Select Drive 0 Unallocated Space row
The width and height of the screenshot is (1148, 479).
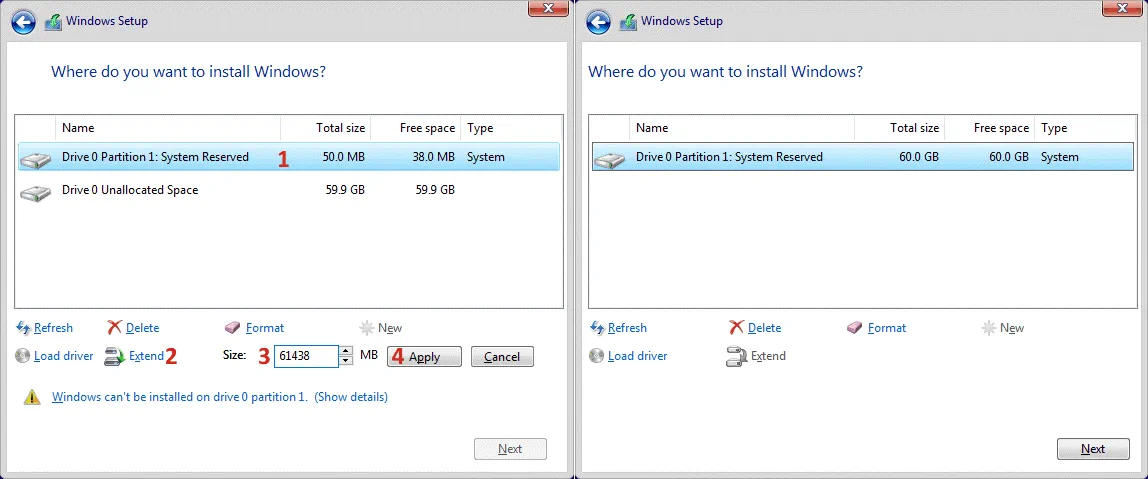point(130,190)
